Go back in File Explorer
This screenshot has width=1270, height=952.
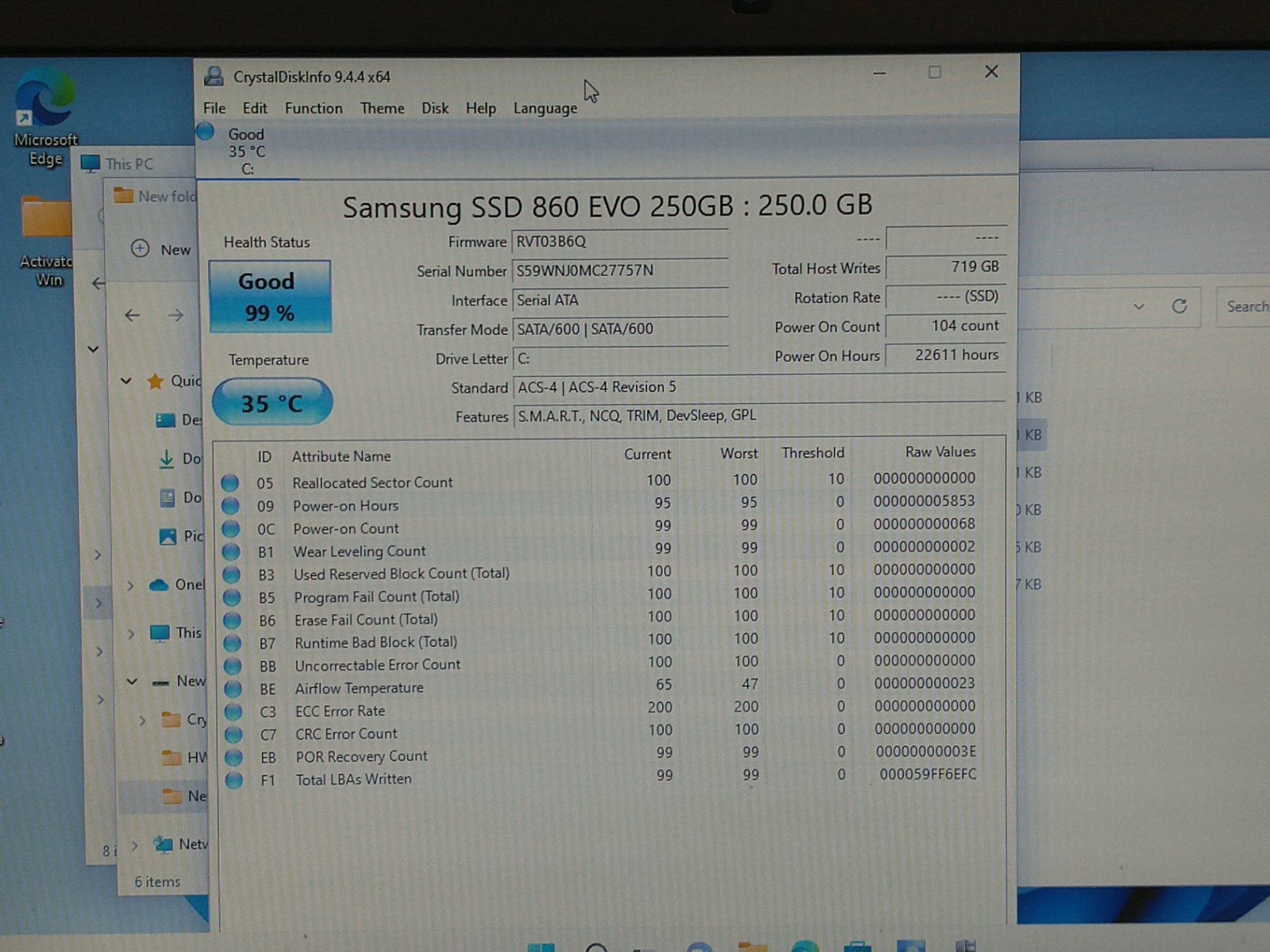133,316
